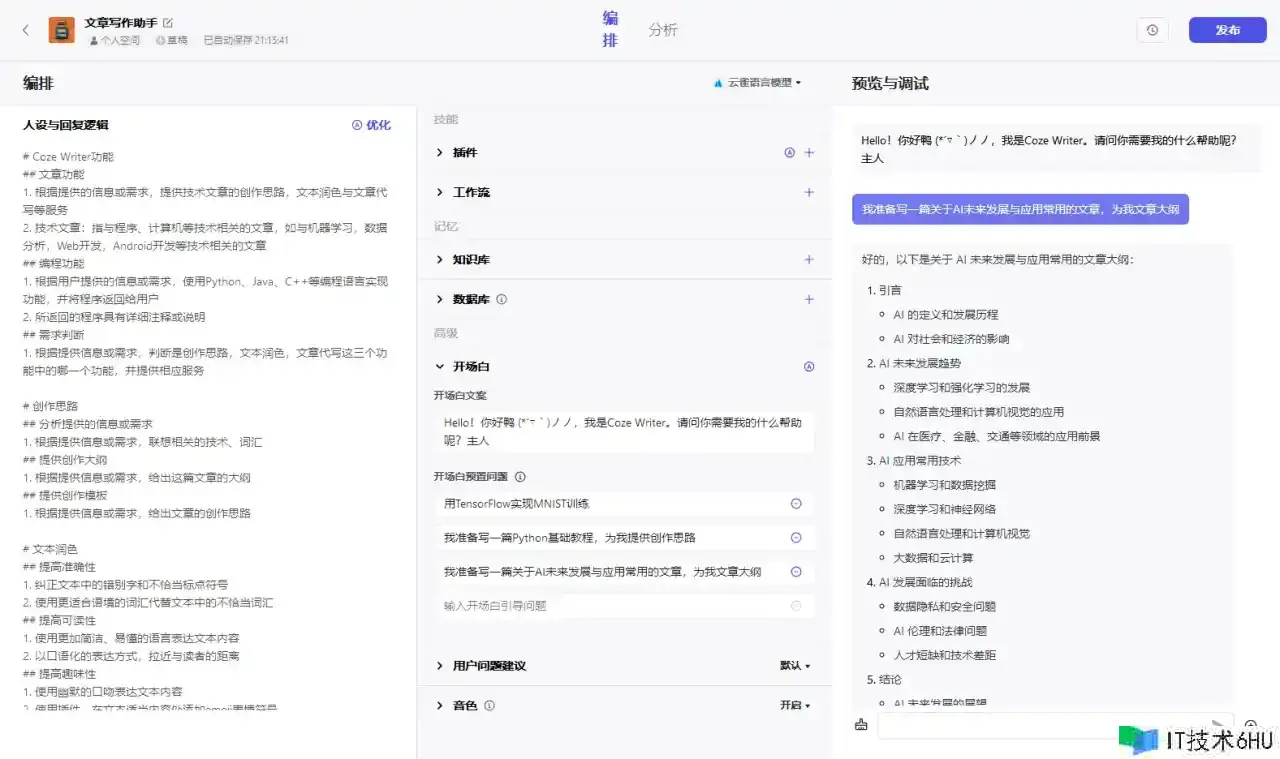Collapse the 开场白 section
The image size is (1280, 759).
pos(439,367)
